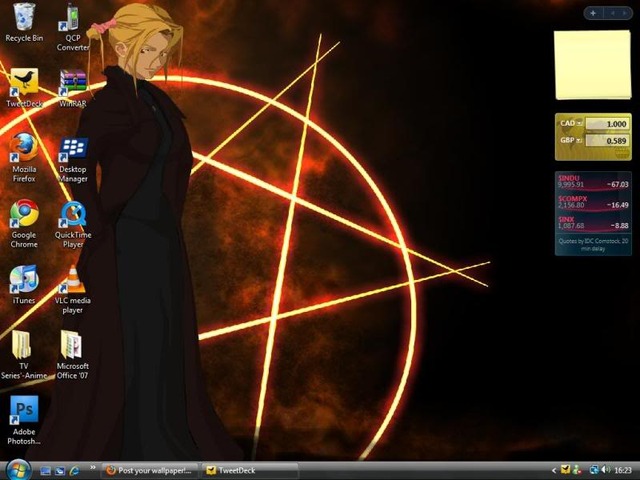Select the Google Chrome desktop icon
This screenshot has height=480, width=640.
pyautogui.click(x=24, y=224)
